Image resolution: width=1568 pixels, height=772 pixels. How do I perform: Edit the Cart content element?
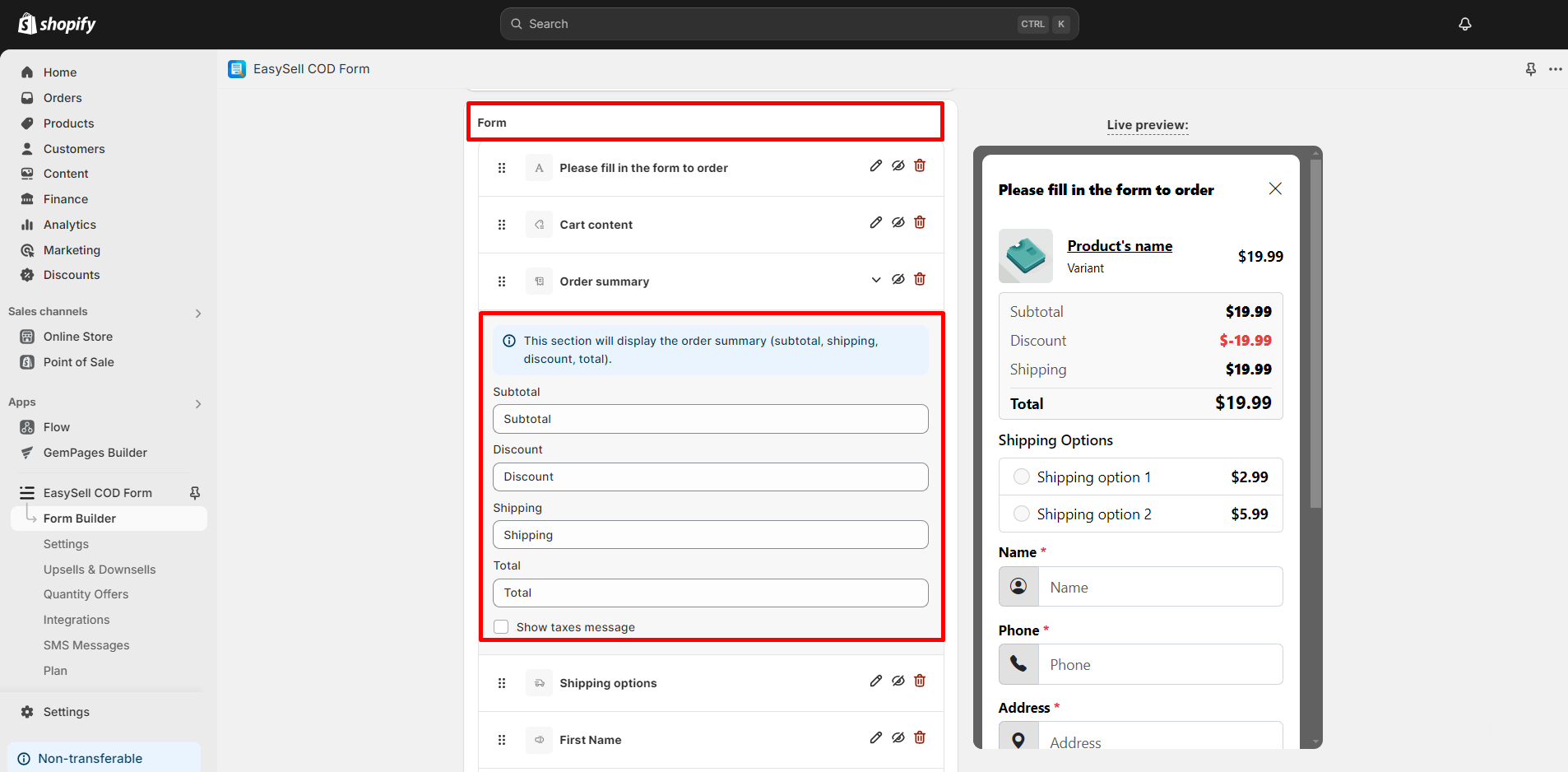point(875,222)
